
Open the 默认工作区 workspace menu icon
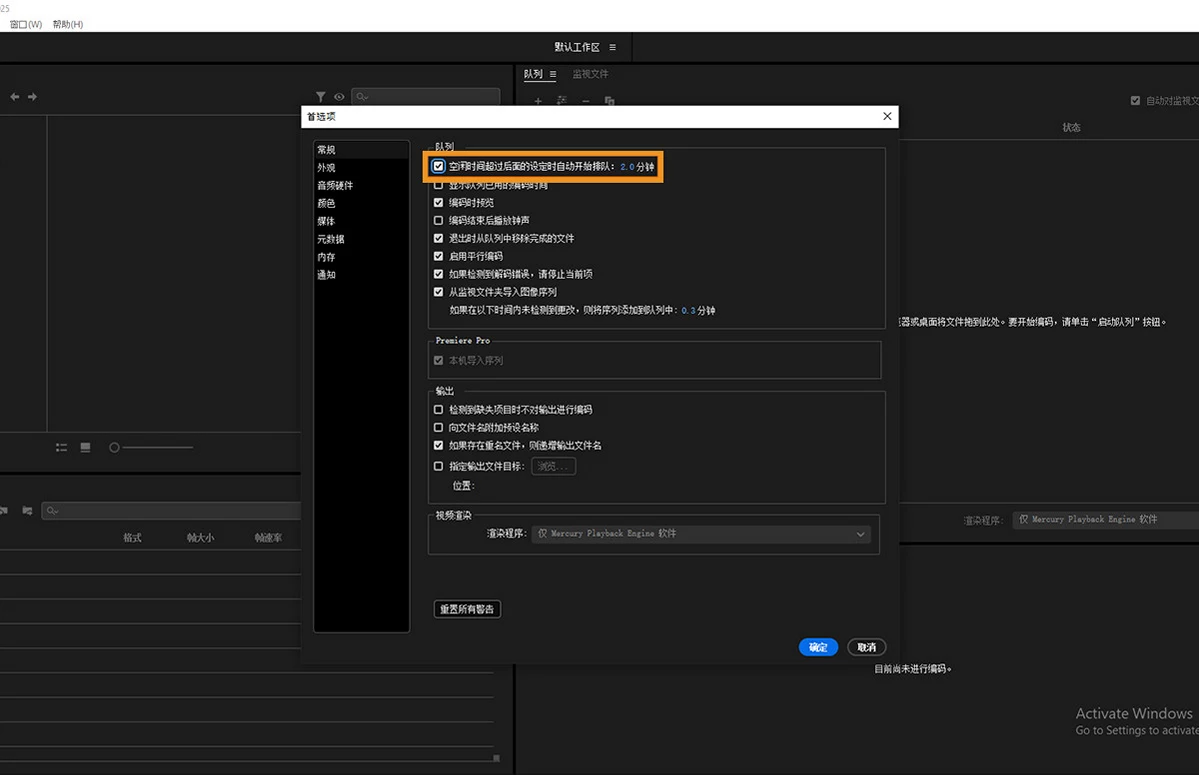[612, 47]
